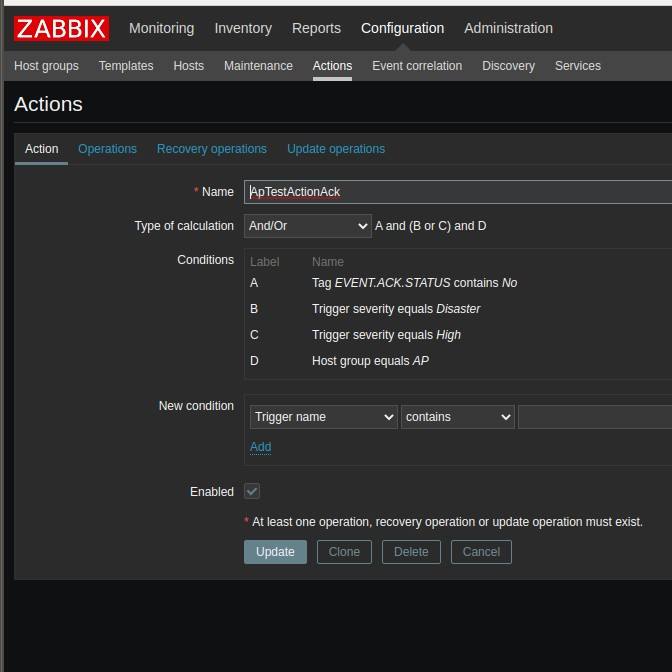The height and width of the screenshot is (672, 672).
Task: Open the contains operator dropdown
Action: [x=458, y=417]
